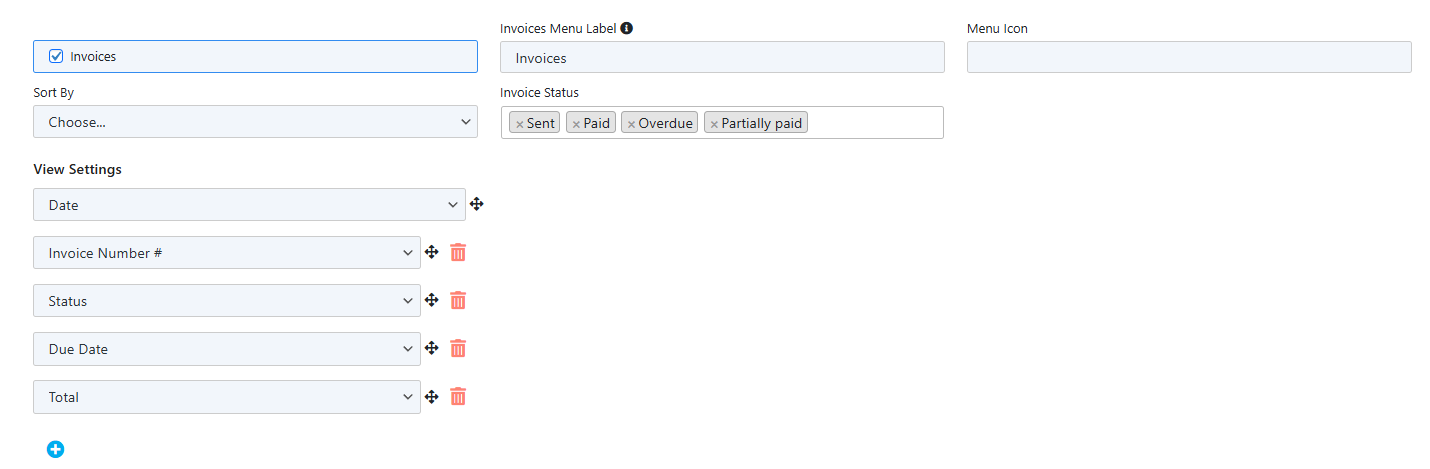
Task: Click the trash icon next to Total
Action: [458, 396]
